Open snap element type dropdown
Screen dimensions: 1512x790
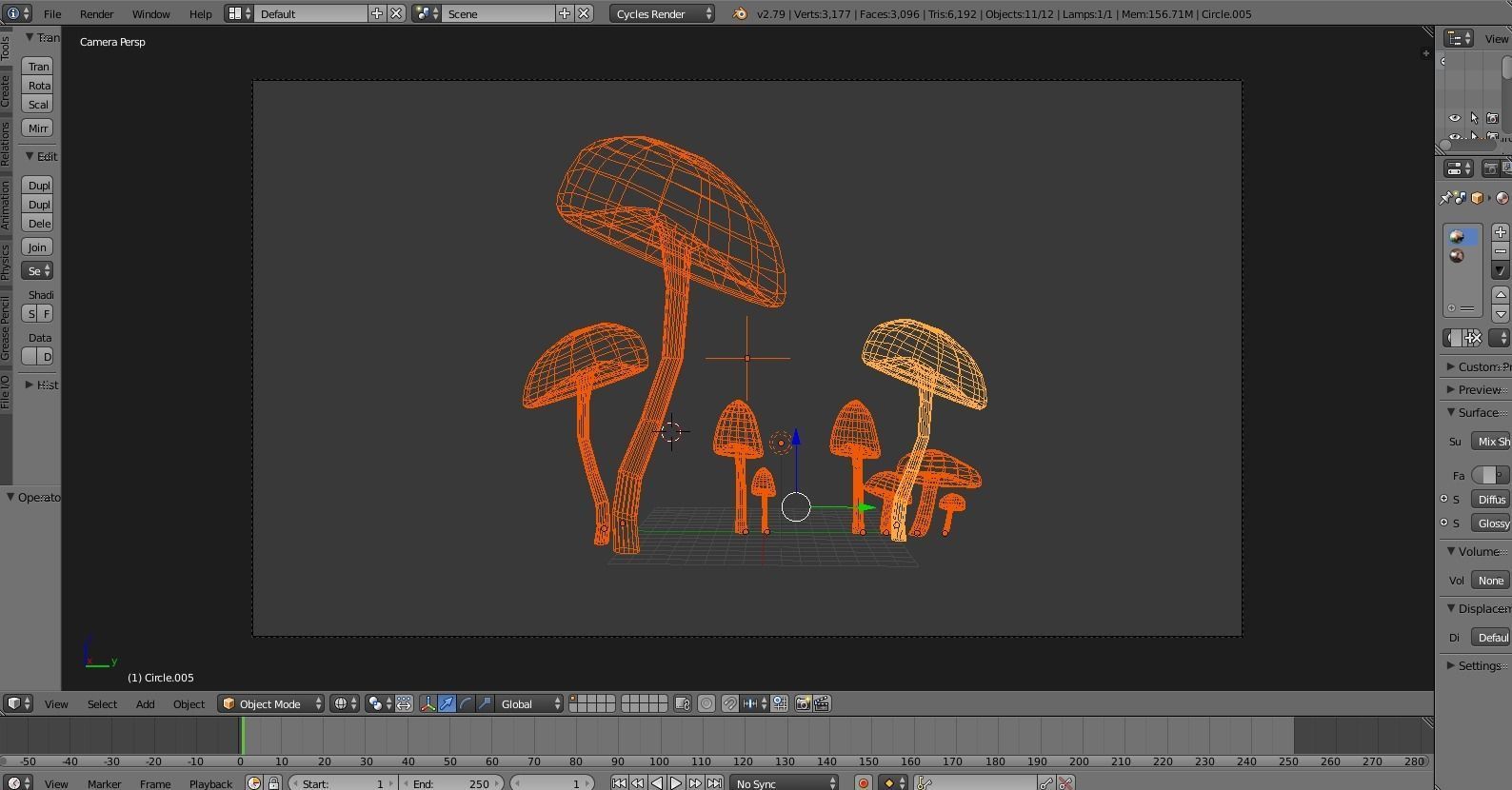click(754, 704)
